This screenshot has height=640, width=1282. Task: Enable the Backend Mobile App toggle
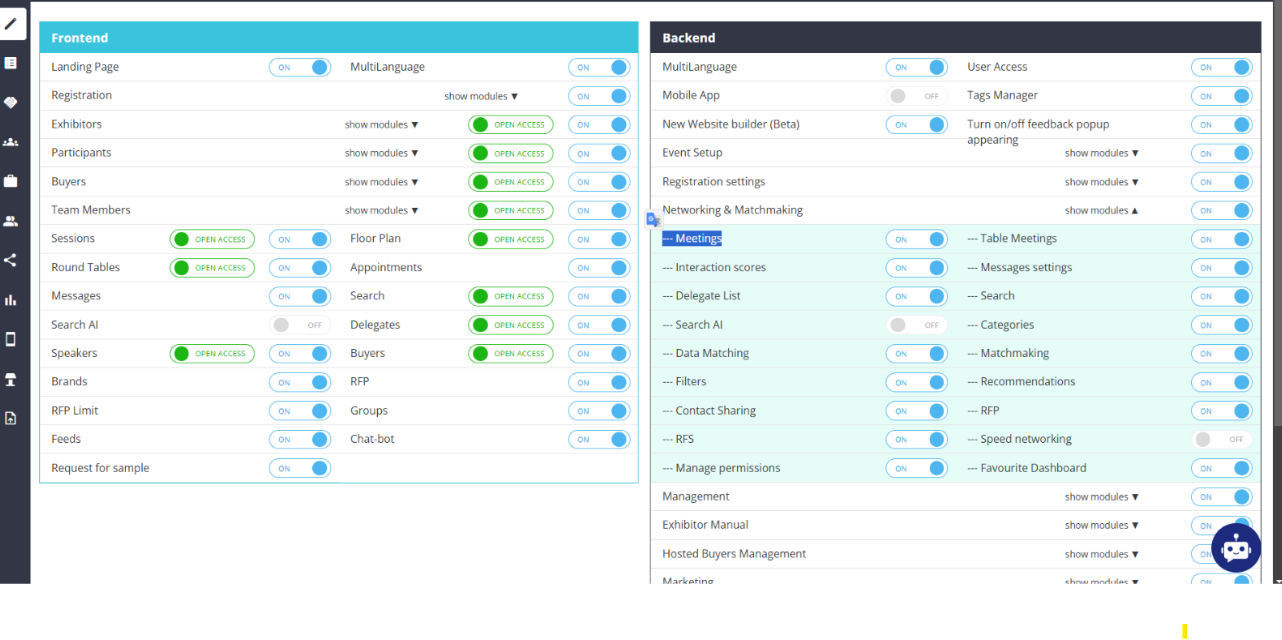click(x=916, y=96)
